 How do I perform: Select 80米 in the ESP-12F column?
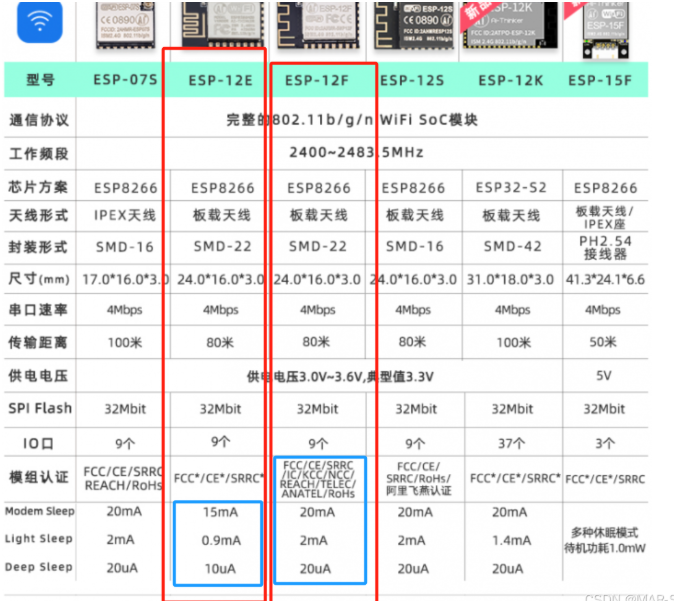pyautogui.click(x=316, y=342)
